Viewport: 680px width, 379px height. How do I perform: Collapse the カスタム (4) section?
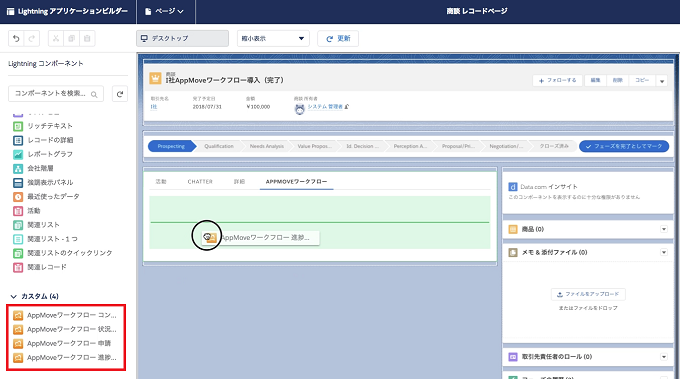pyautogui.click(x=13, y=297)
